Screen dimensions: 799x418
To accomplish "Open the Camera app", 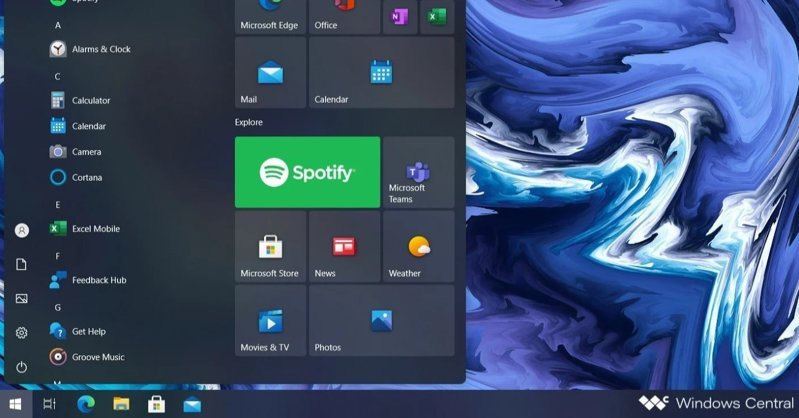I will coord(75,152).
